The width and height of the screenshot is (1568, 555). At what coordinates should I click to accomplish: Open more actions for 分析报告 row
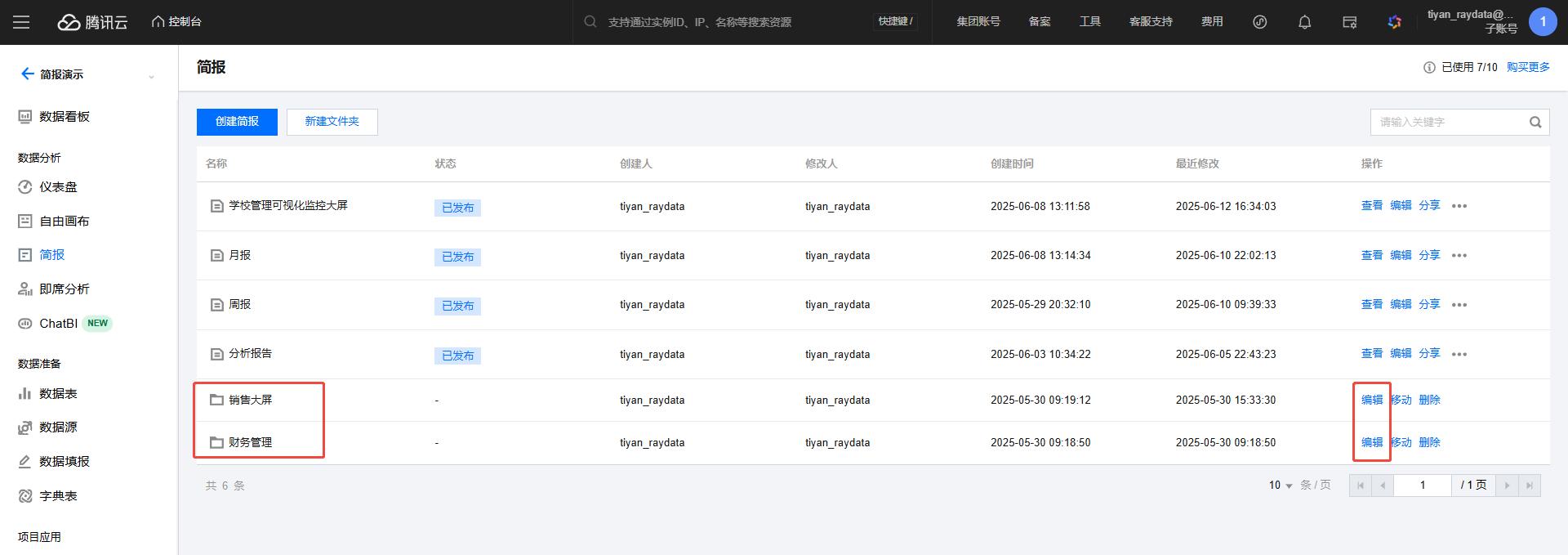(x=1459, y=354)
